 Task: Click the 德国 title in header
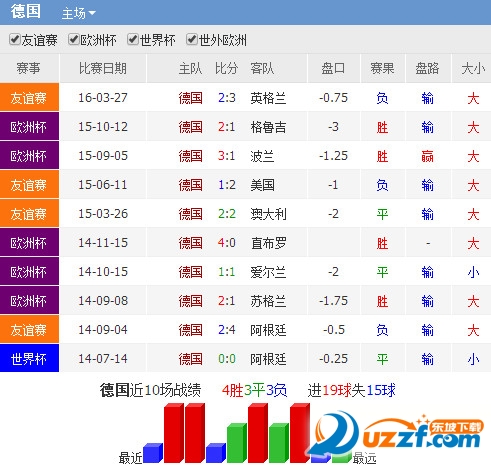coord(26,11)
